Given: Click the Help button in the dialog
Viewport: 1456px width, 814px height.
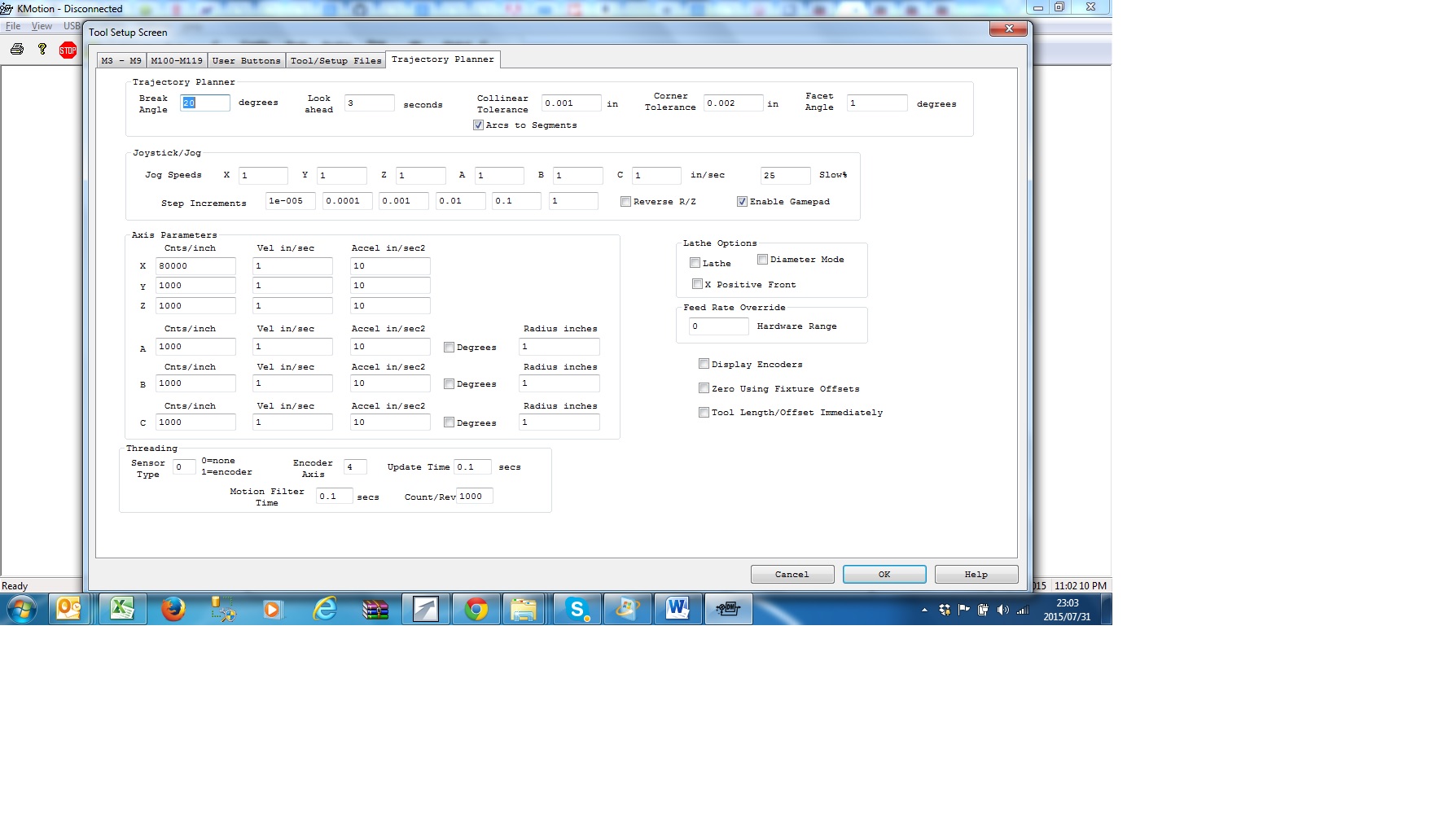Looking at the screenshot, I should 976,575.
